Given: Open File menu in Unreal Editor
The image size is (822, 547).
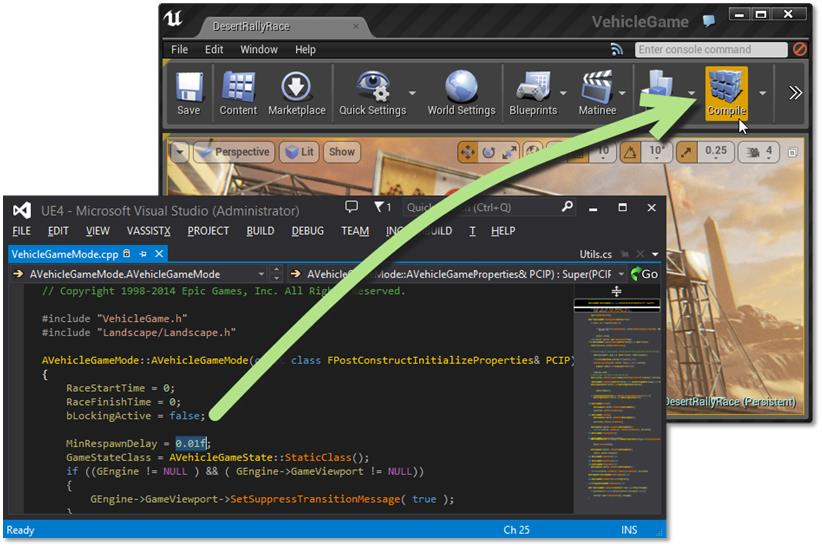Looking at the screenshot, I should click(179, 49).
